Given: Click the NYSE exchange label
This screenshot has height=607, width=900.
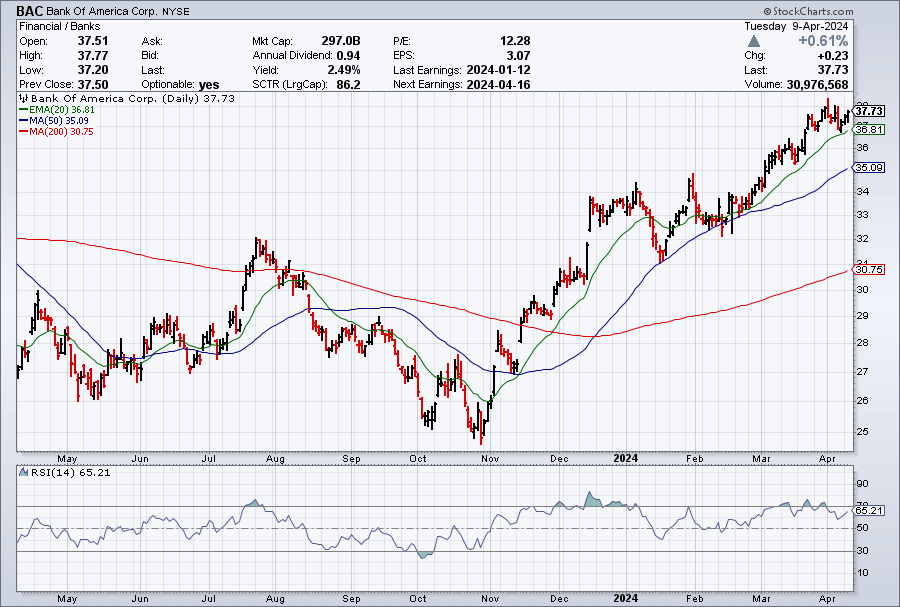Looking at the screenshot, I should point(175,11).
